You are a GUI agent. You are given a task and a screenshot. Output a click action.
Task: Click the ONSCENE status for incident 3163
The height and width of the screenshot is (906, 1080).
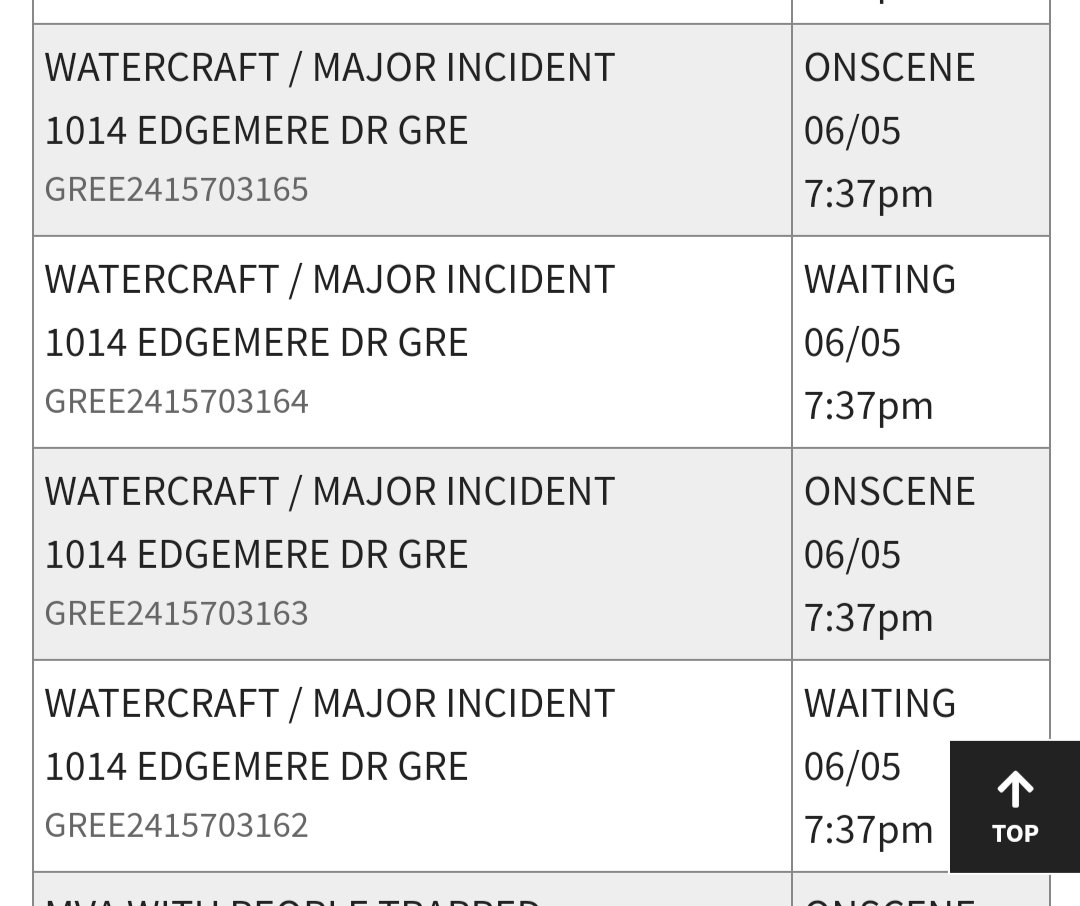point(889,492)
